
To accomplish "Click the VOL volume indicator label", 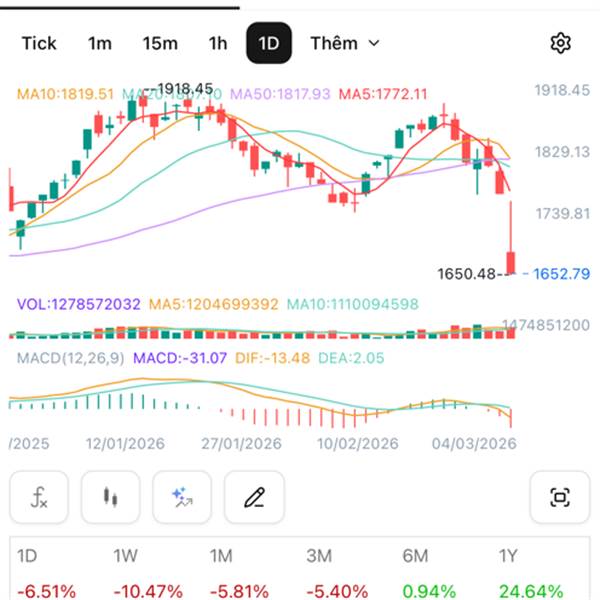I will point(75,304).
